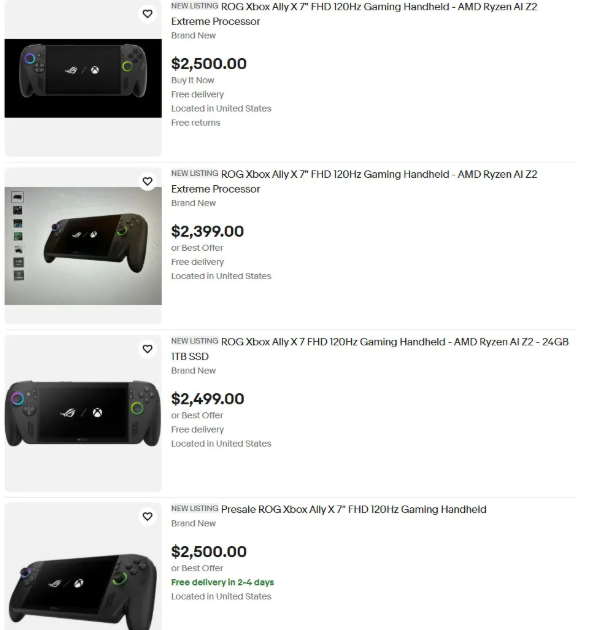The image size is (609, 630).
Task: Click the Free returns text
Action: click(x=196, y=123)
